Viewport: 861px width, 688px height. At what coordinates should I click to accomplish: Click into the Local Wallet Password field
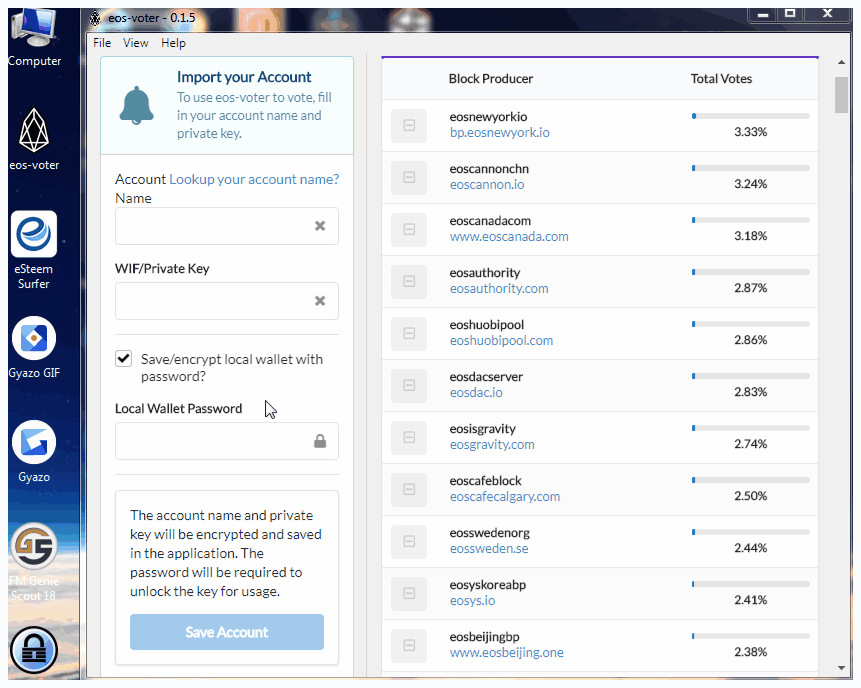click(x=227, y=441)
